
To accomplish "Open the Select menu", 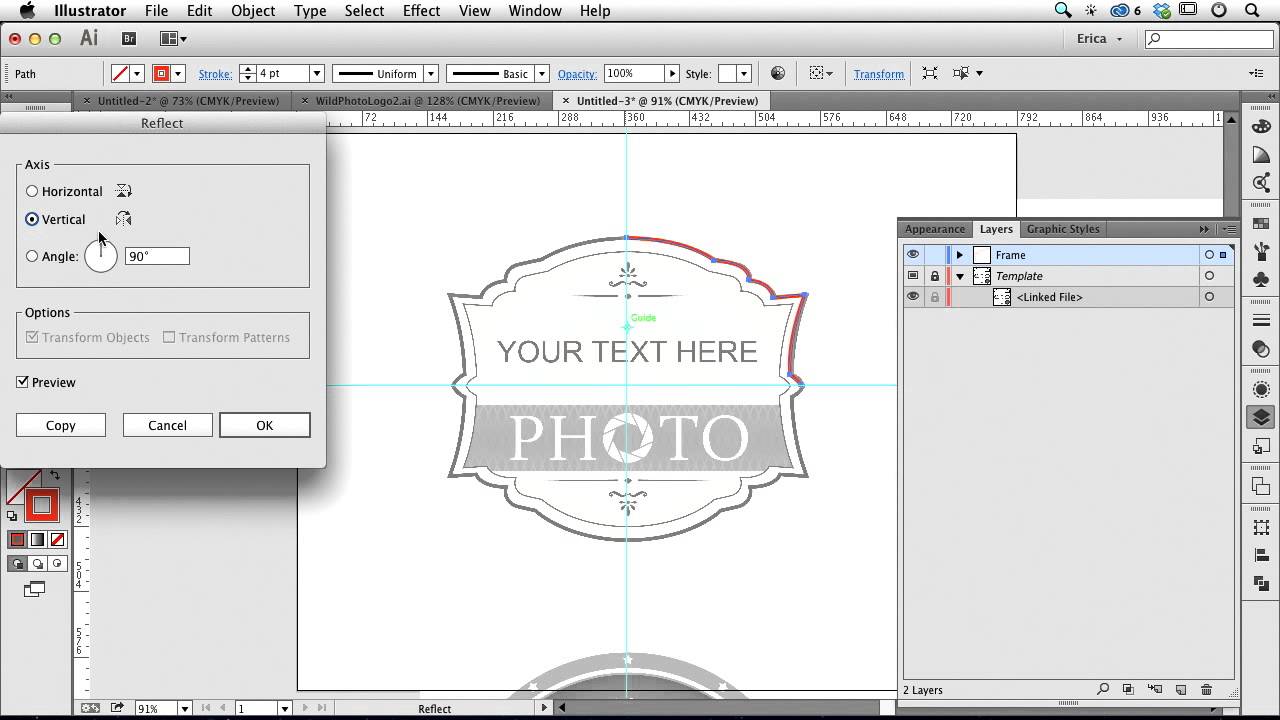I will coord(364,11).
